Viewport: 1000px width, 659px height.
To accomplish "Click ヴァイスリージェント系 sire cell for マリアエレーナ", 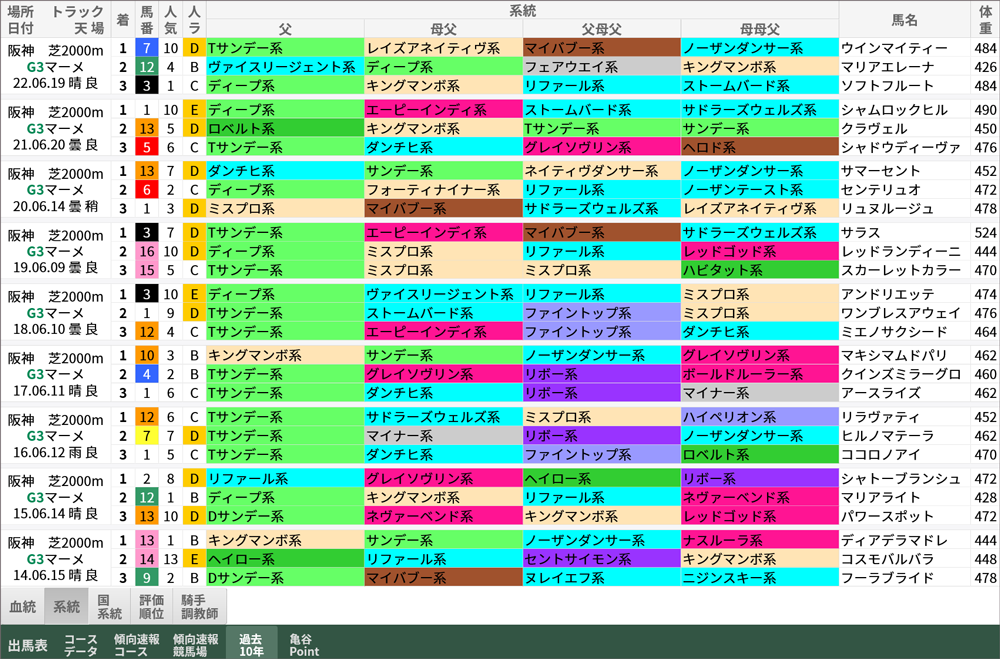I will coord(285,67).
